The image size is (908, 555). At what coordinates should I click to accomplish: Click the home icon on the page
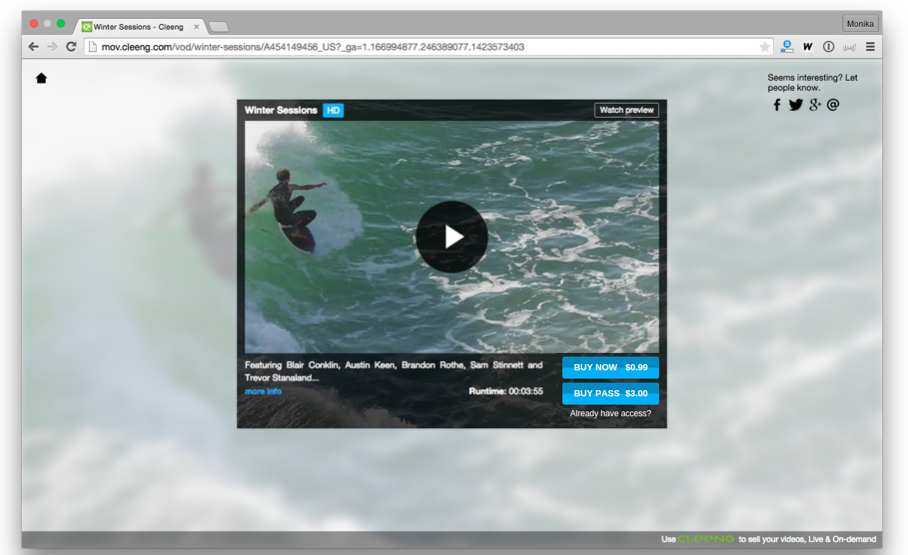[41, 78]
